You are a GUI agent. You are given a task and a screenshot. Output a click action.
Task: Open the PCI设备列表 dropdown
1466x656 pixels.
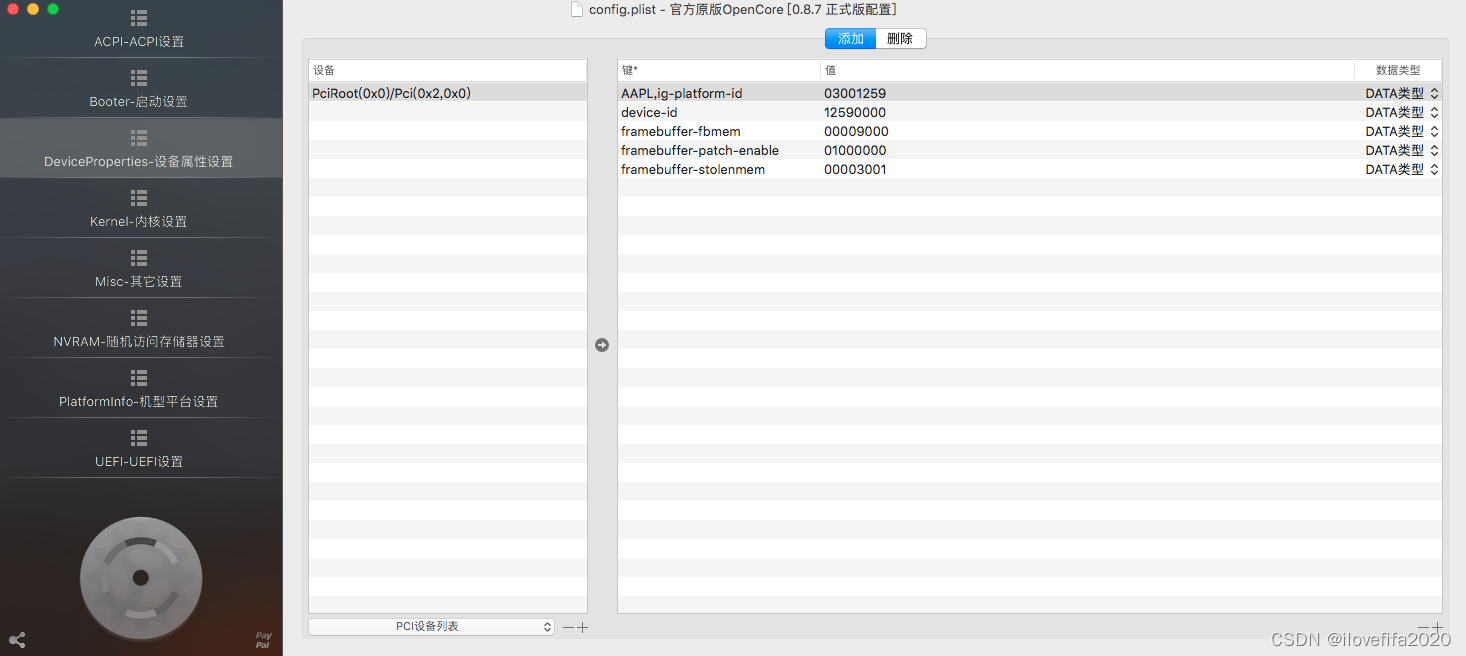coord(431,626)
